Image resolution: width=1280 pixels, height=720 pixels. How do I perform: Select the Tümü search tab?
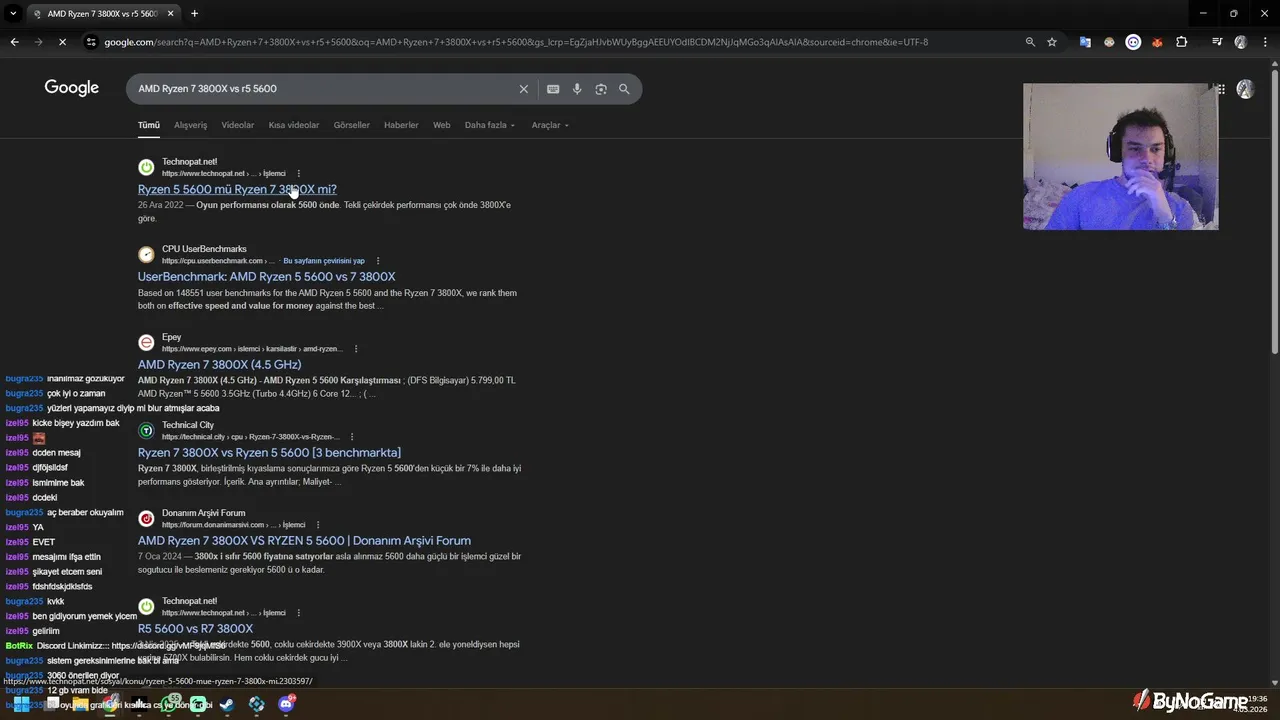click(x=149, y=125)
